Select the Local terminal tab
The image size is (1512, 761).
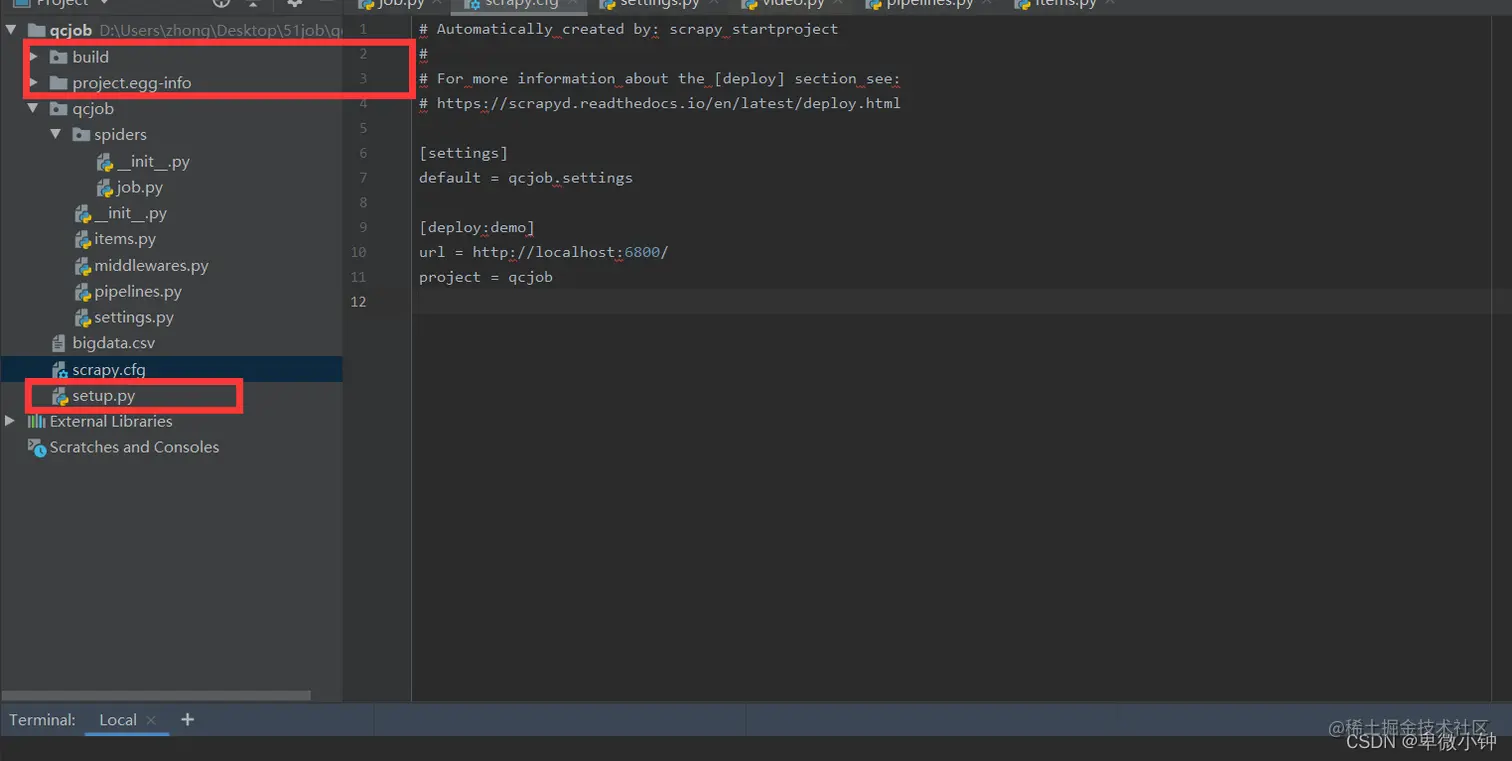[118, 720]
